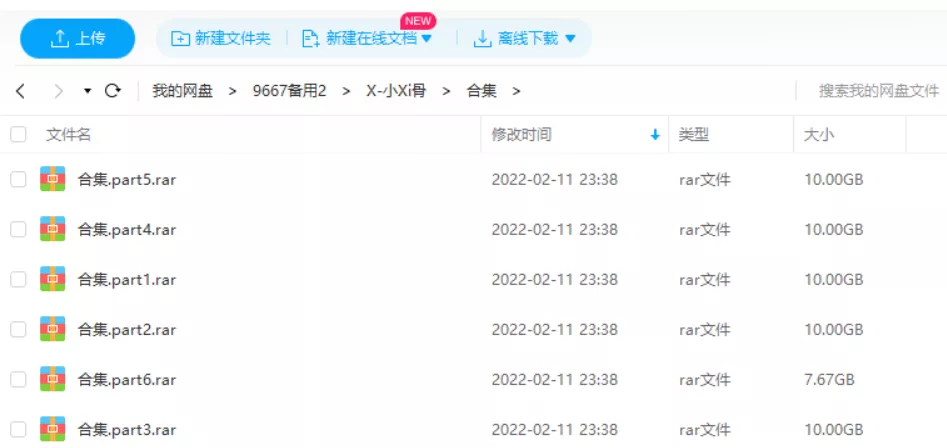Click the rar icon of 合集.part6.rar
Screen dimensions: 947x448
(52, 380)
